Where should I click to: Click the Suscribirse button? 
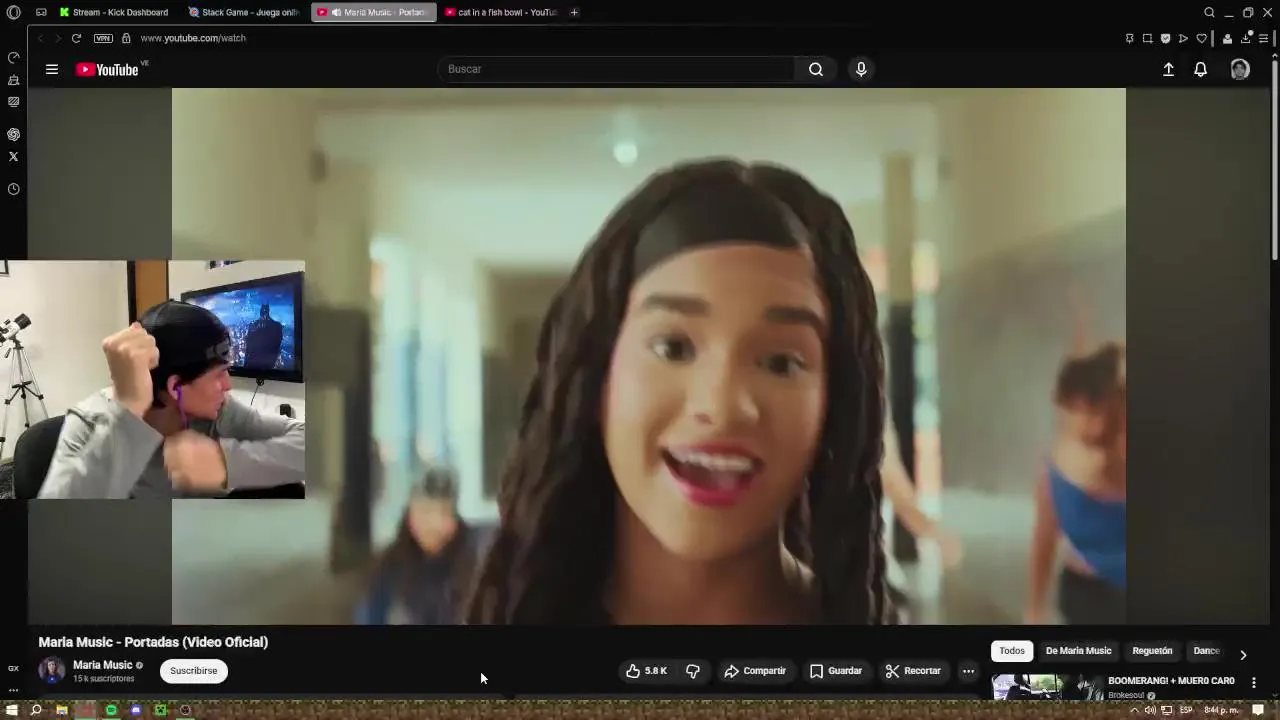194,671
